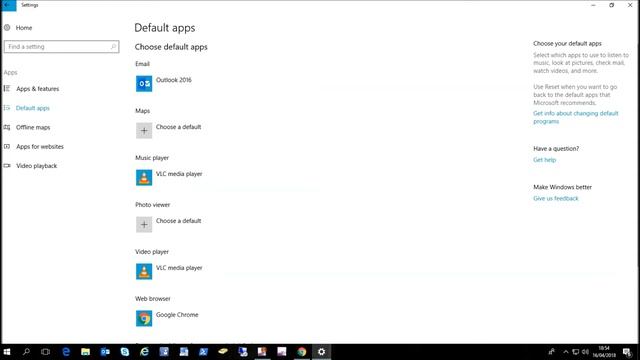Click the plus icon under Maps
Image resolution: width=640 pixels, height=360 pixels.
coord(144,131)
